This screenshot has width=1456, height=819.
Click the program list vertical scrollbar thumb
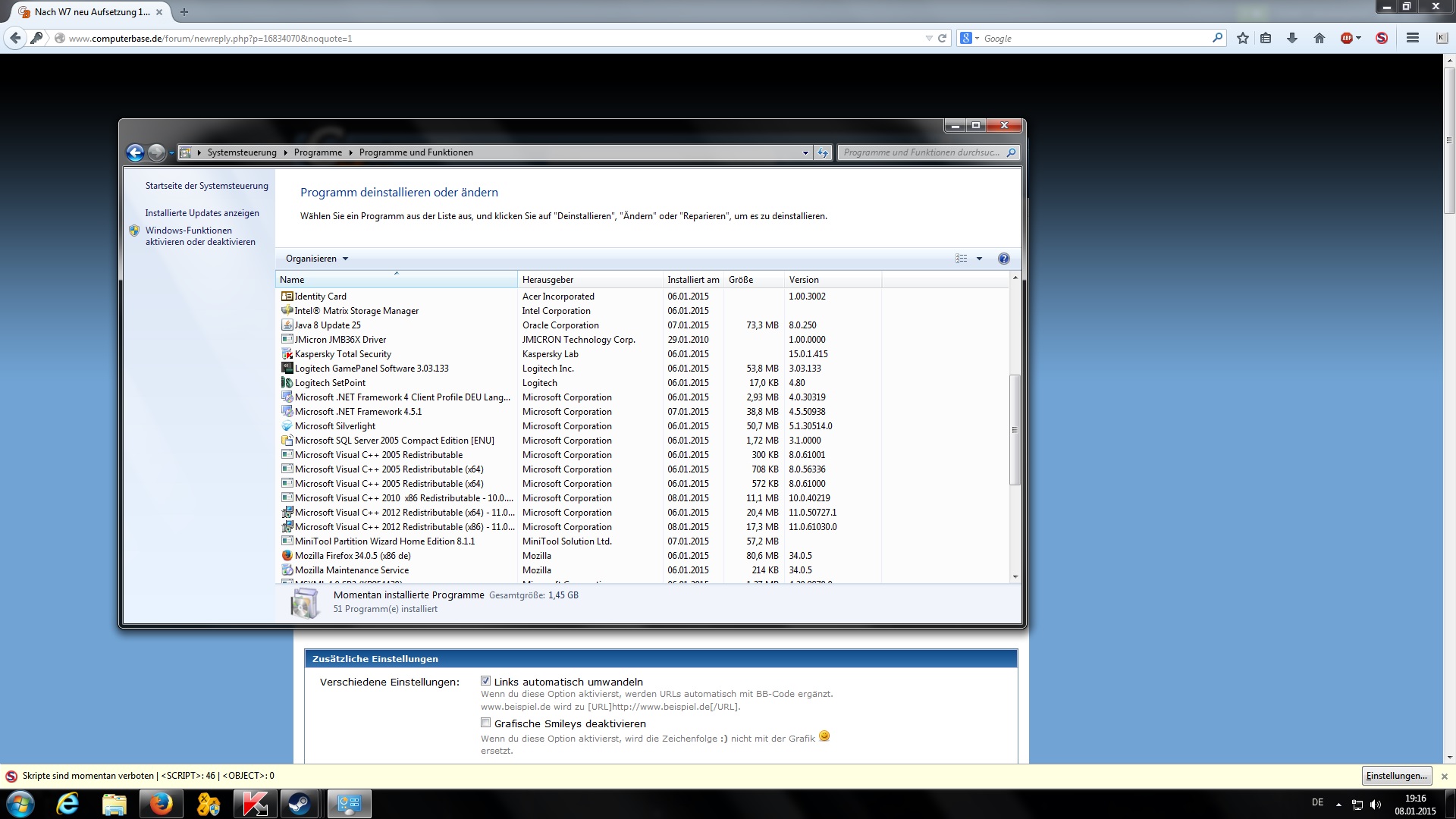(1015, 429)
